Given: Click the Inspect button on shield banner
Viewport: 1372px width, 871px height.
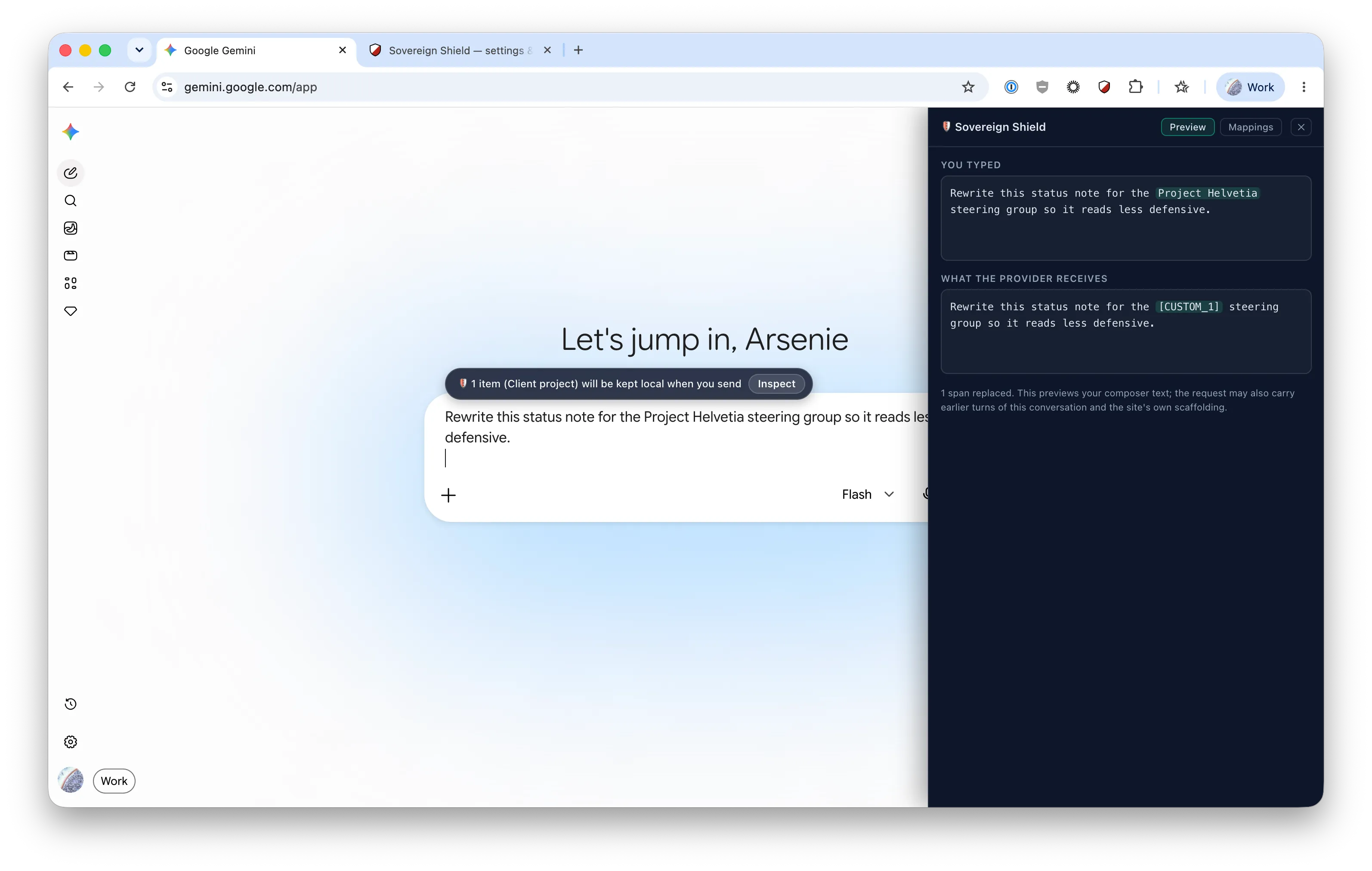Looking at the screenshot, I should click(776, 383).
